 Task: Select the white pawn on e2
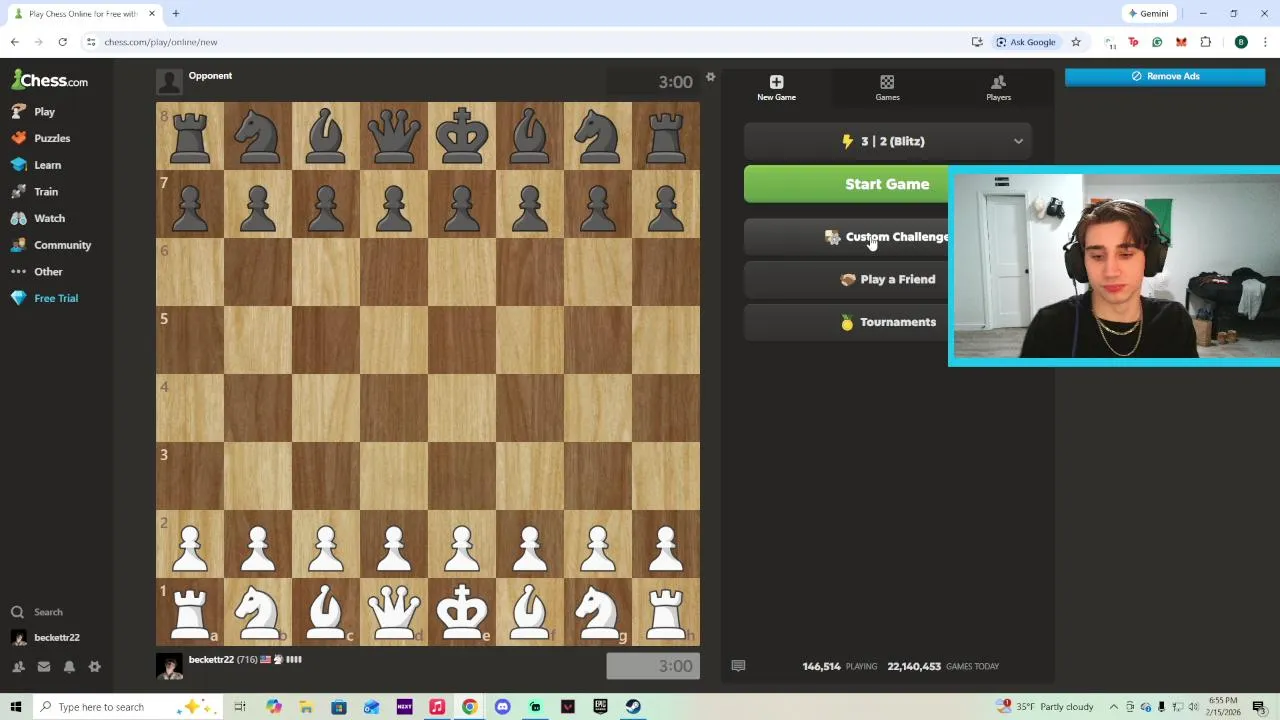(462, 544)
